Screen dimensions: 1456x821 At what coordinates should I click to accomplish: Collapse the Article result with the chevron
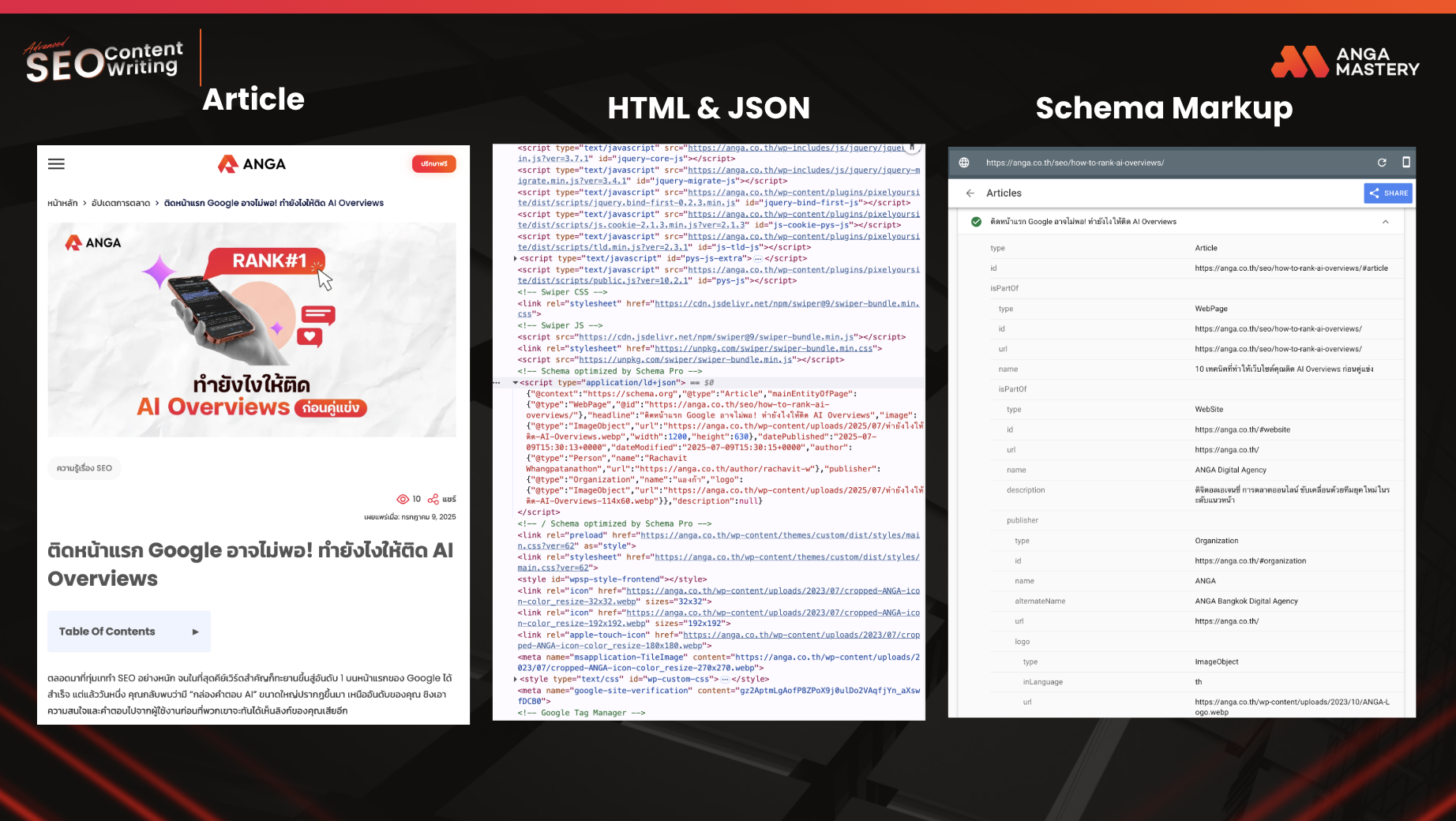coord(1386,222)
